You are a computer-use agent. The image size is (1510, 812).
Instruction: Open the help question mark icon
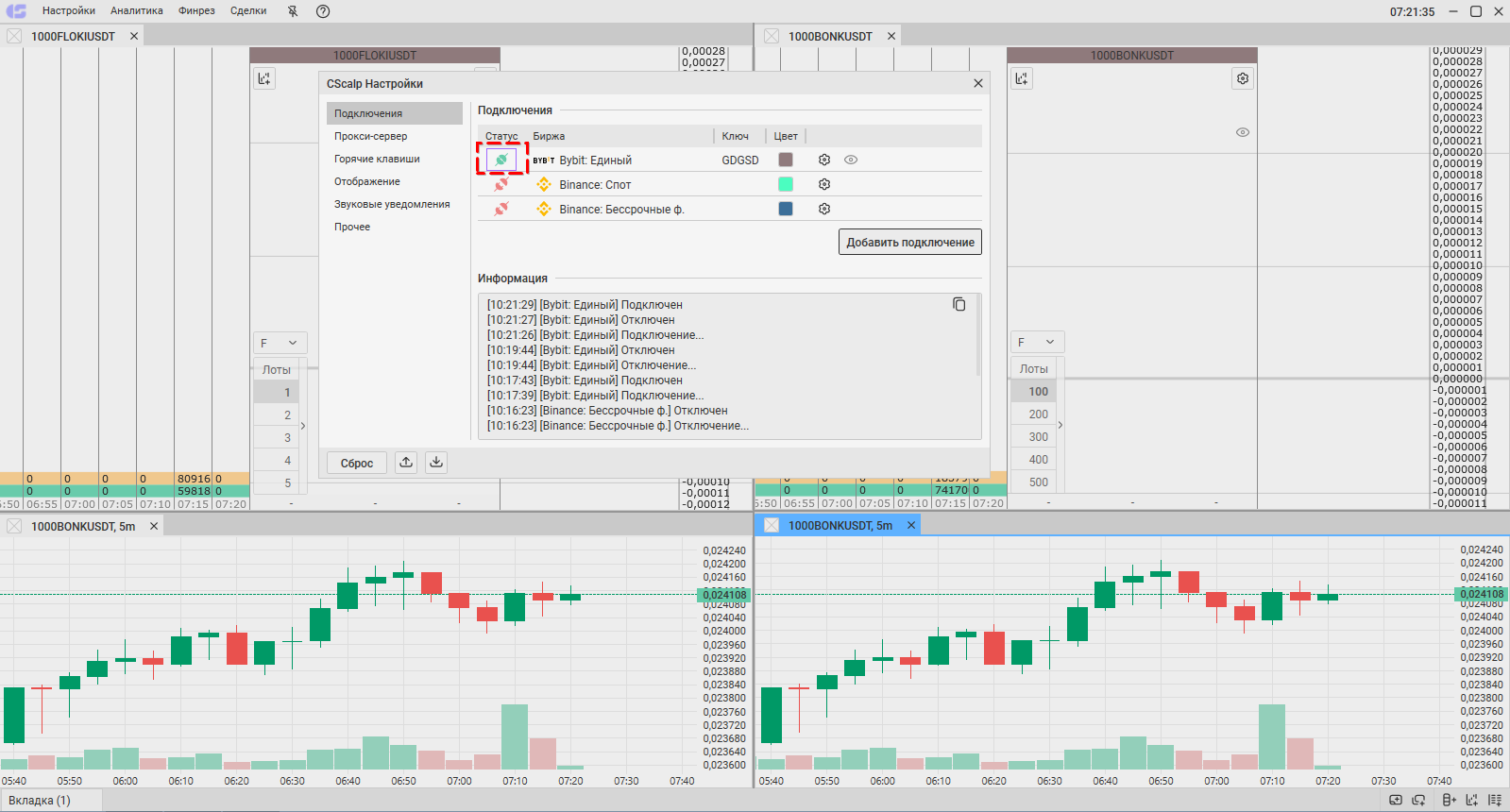point(323,11)
